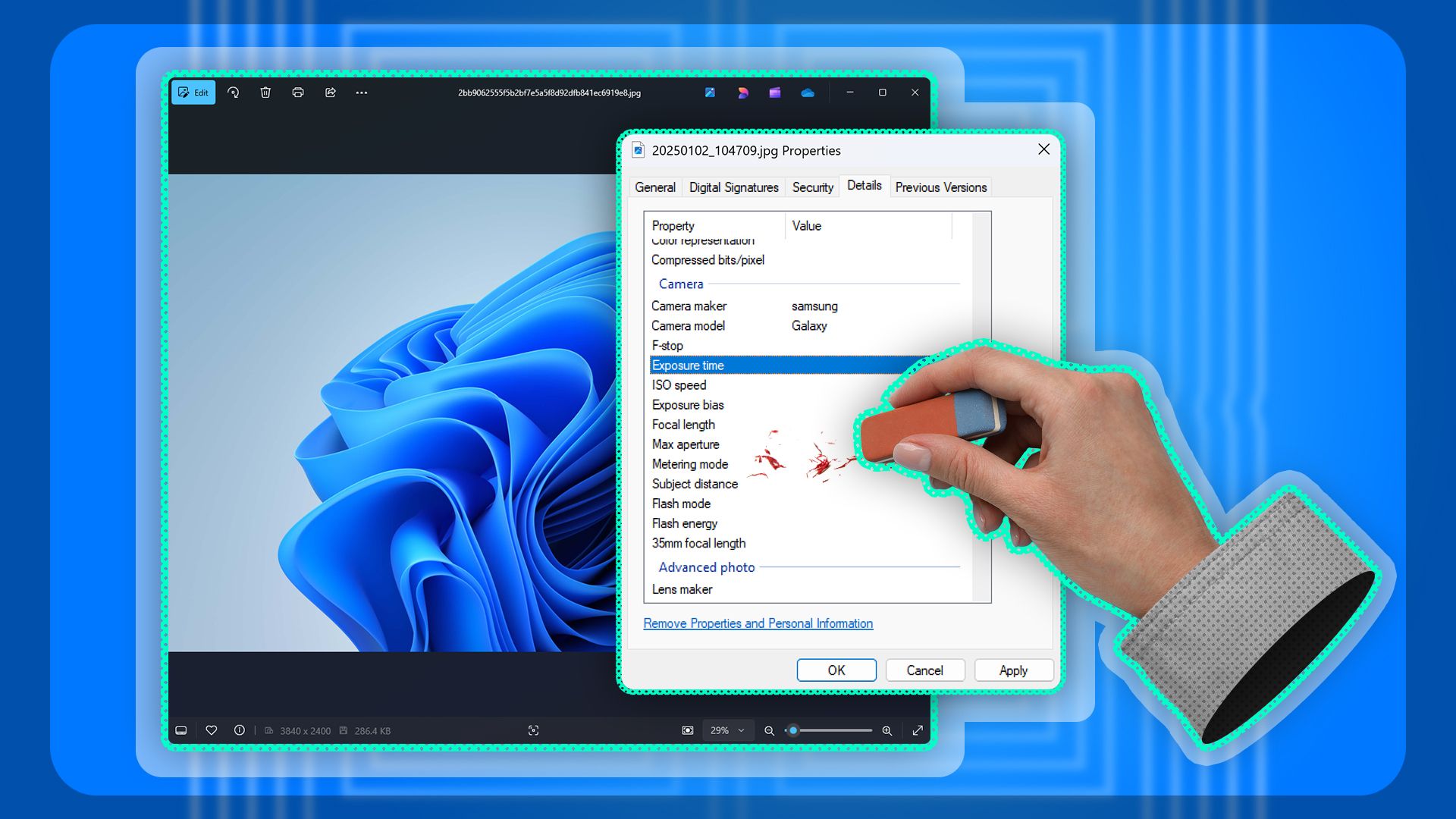Toggle fullscreen with the expand icon
The width and height of the screenshot is (1456, 819).
tap(918, 730)
